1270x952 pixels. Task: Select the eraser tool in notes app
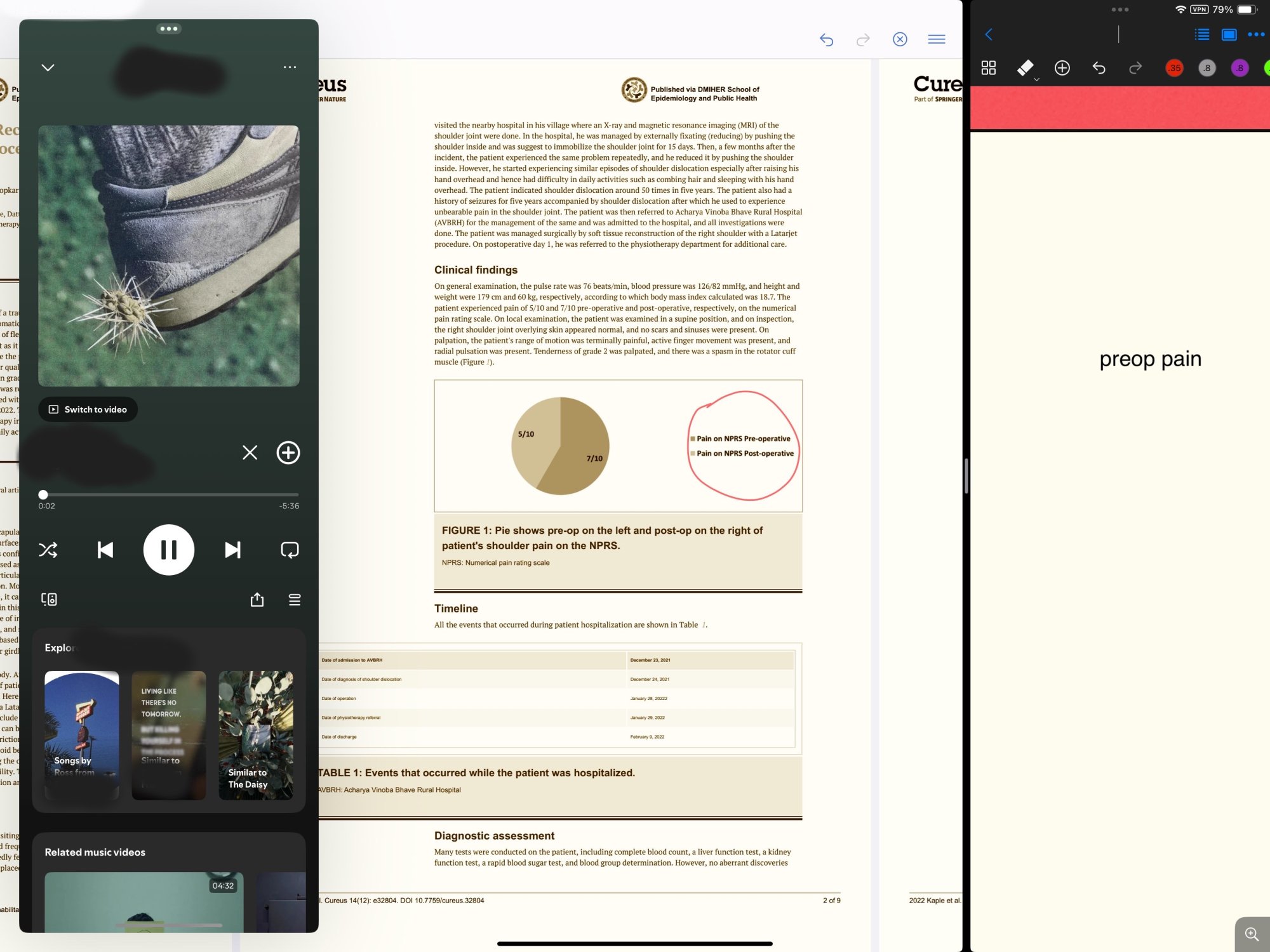(x=1024, y=67)
